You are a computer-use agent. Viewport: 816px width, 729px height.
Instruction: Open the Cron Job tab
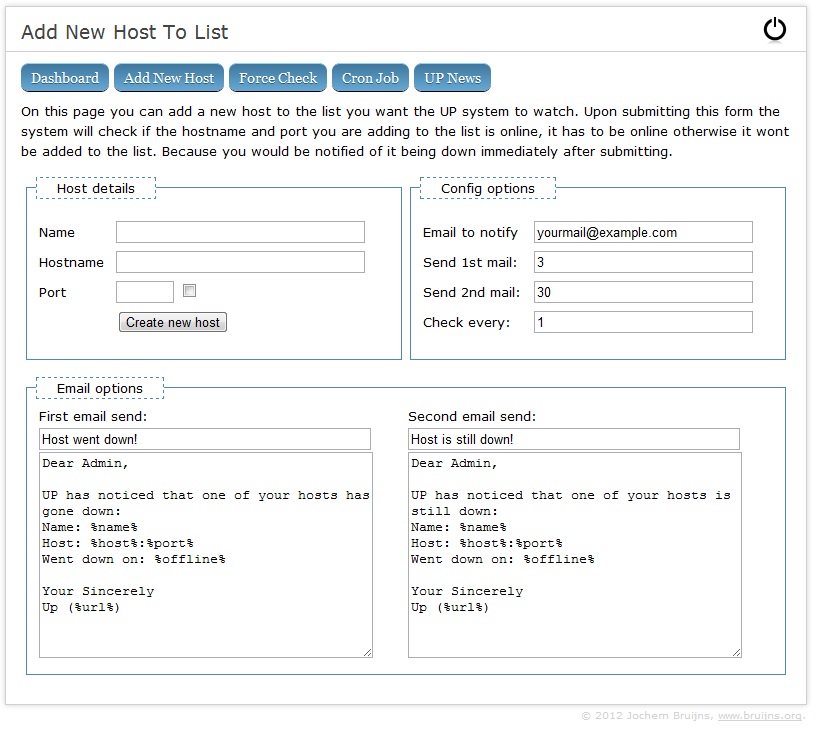pos(371,78)
